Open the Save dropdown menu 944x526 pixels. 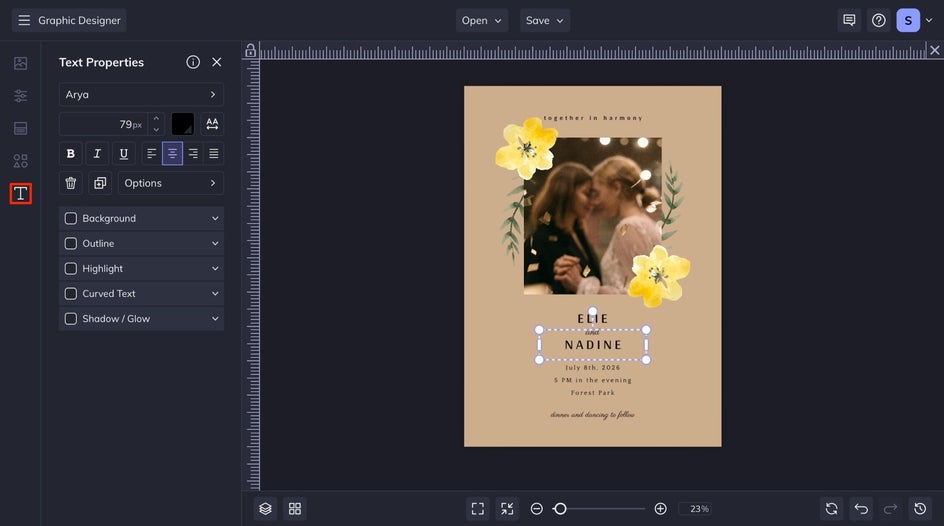point(545,20)
